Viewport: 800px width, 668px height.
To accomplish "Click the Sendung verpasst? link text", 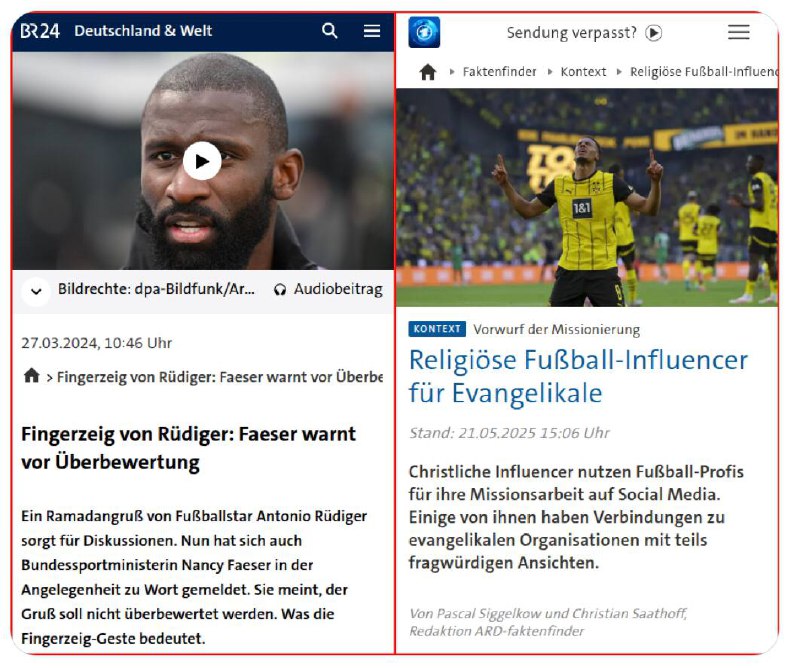I will (571, 33).
